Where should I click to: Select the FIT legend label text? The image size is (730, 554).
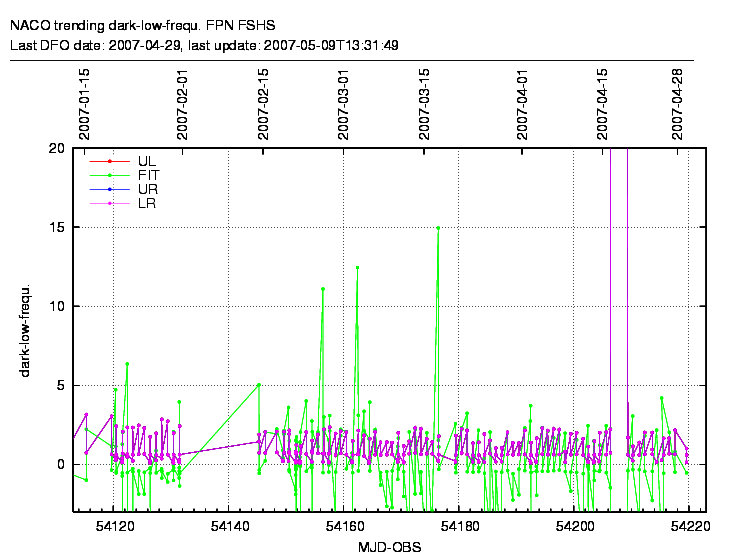click(148, 174)
